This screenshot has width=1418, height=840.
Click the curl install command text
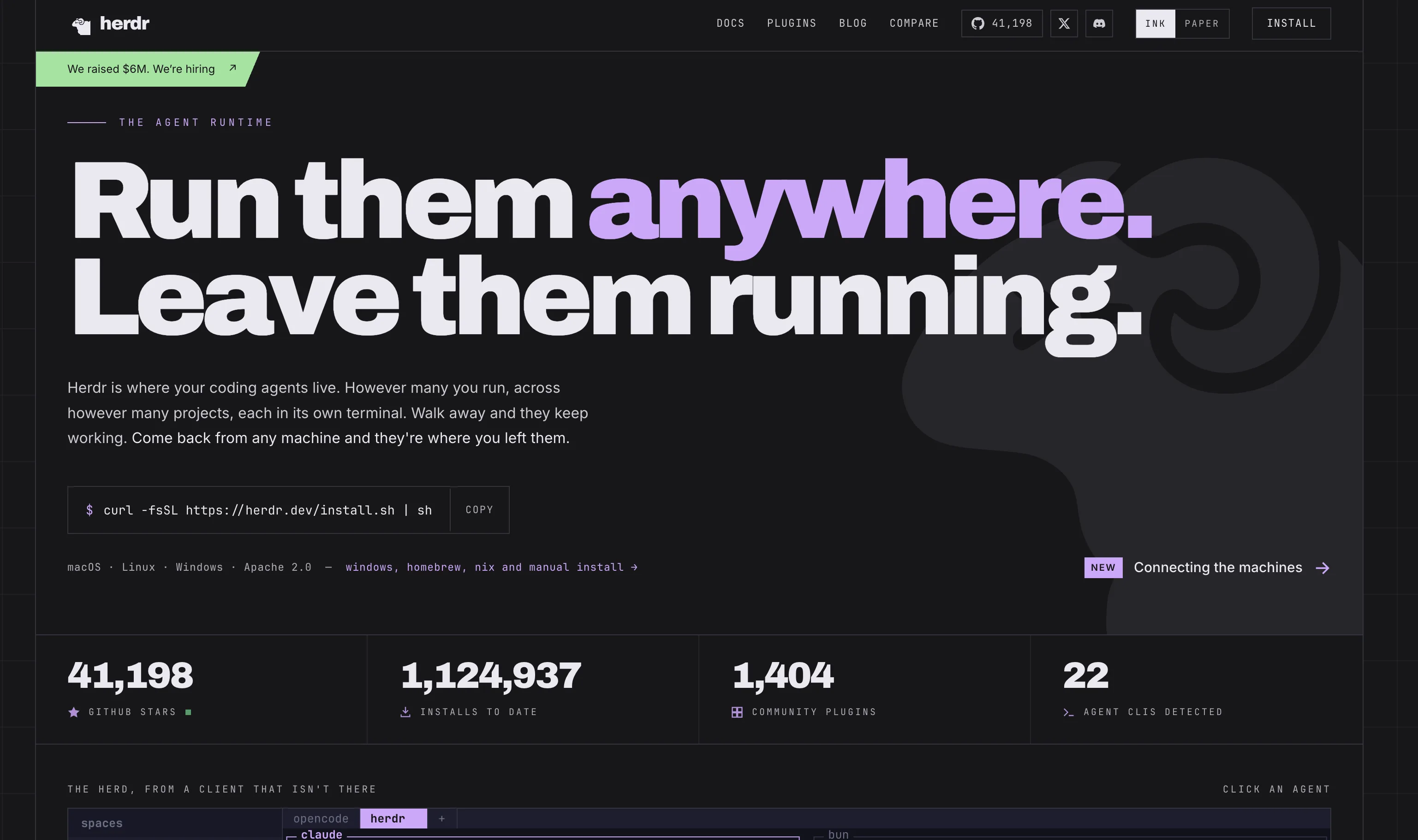click(267, 510)
